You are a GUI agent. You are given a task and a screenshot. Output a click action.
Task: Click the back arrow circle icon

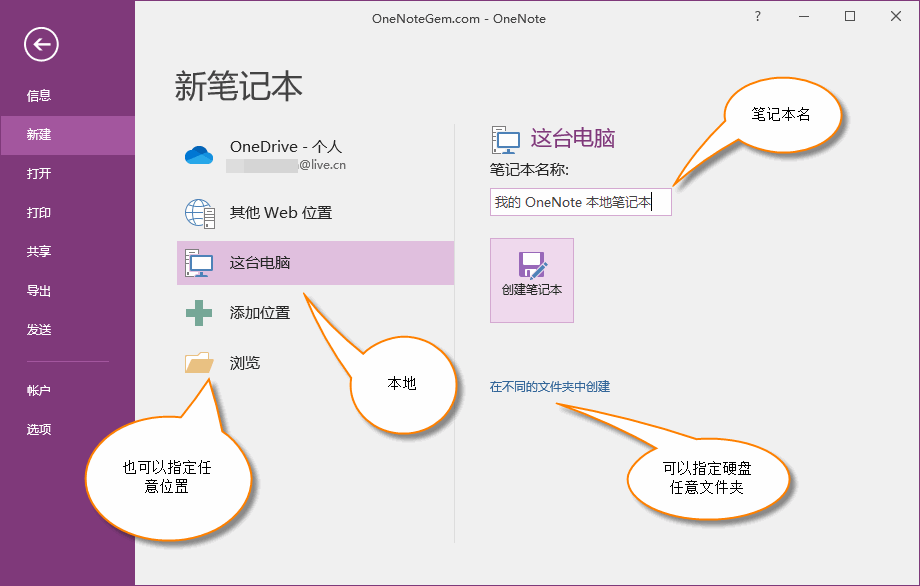[41, 44]
